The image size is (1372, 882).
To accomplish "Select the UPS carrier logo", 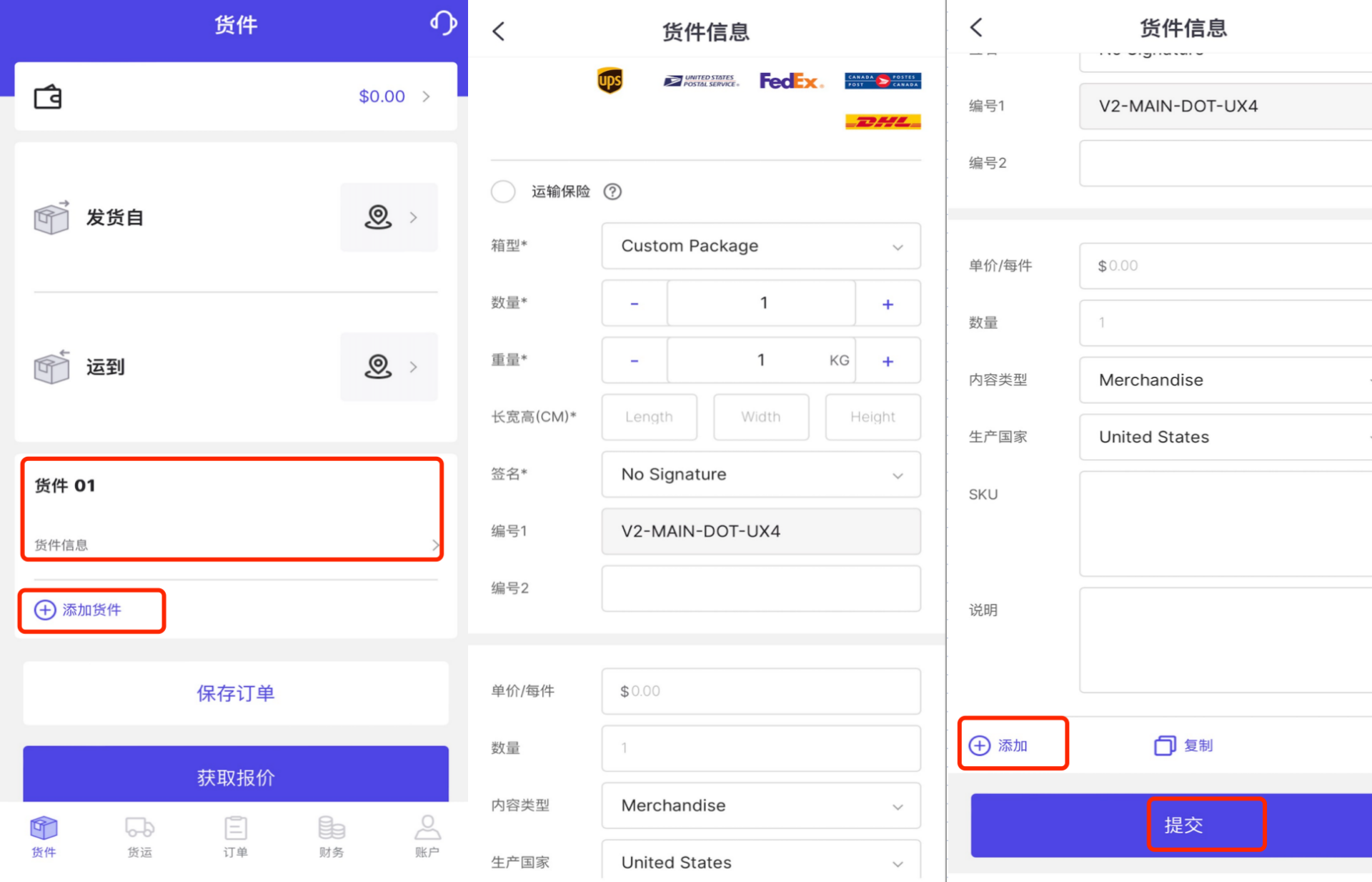I will pos(610,80).
